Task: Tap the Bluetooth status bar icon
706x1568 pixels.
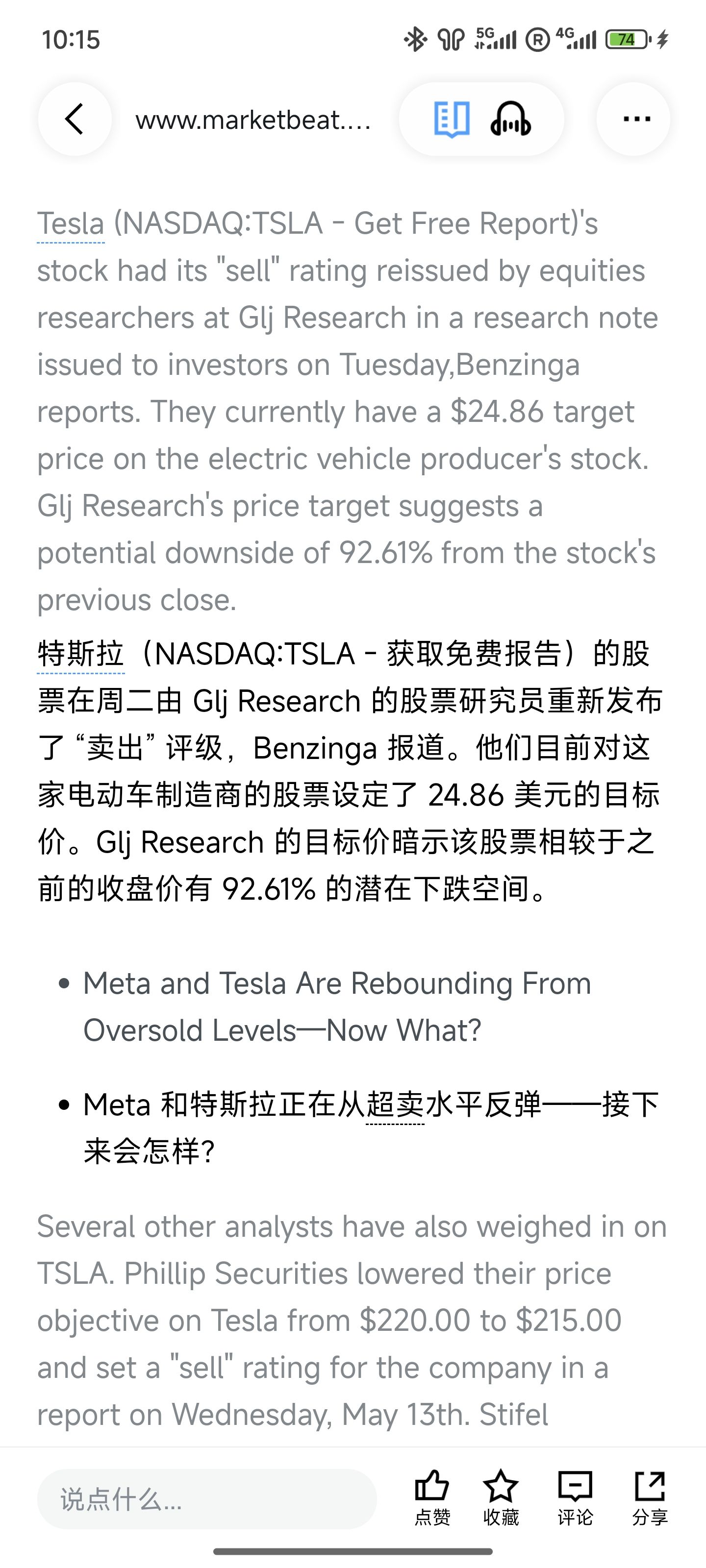Action: 415,40
